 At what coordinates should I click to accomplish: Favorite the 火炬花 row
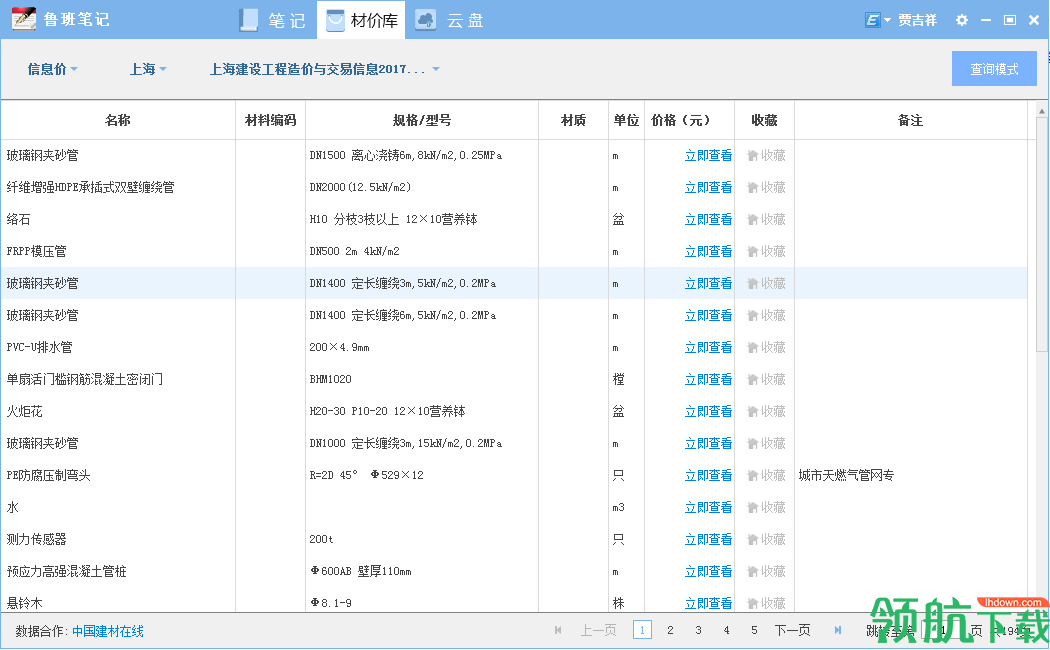point(766,412)
